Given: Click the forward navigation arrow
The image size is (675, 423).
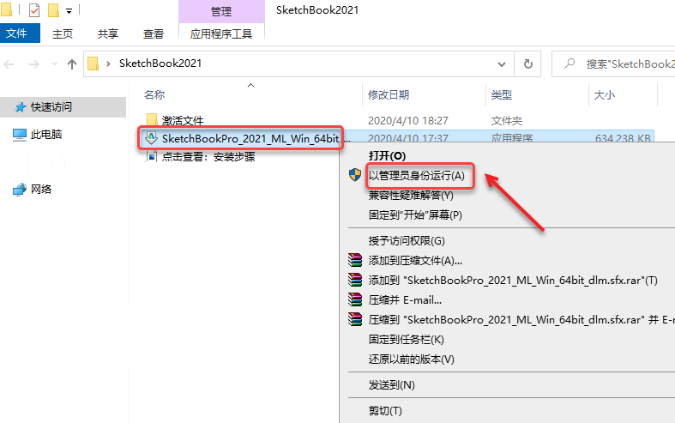Looking at the screenshot, I should (34, 65).
